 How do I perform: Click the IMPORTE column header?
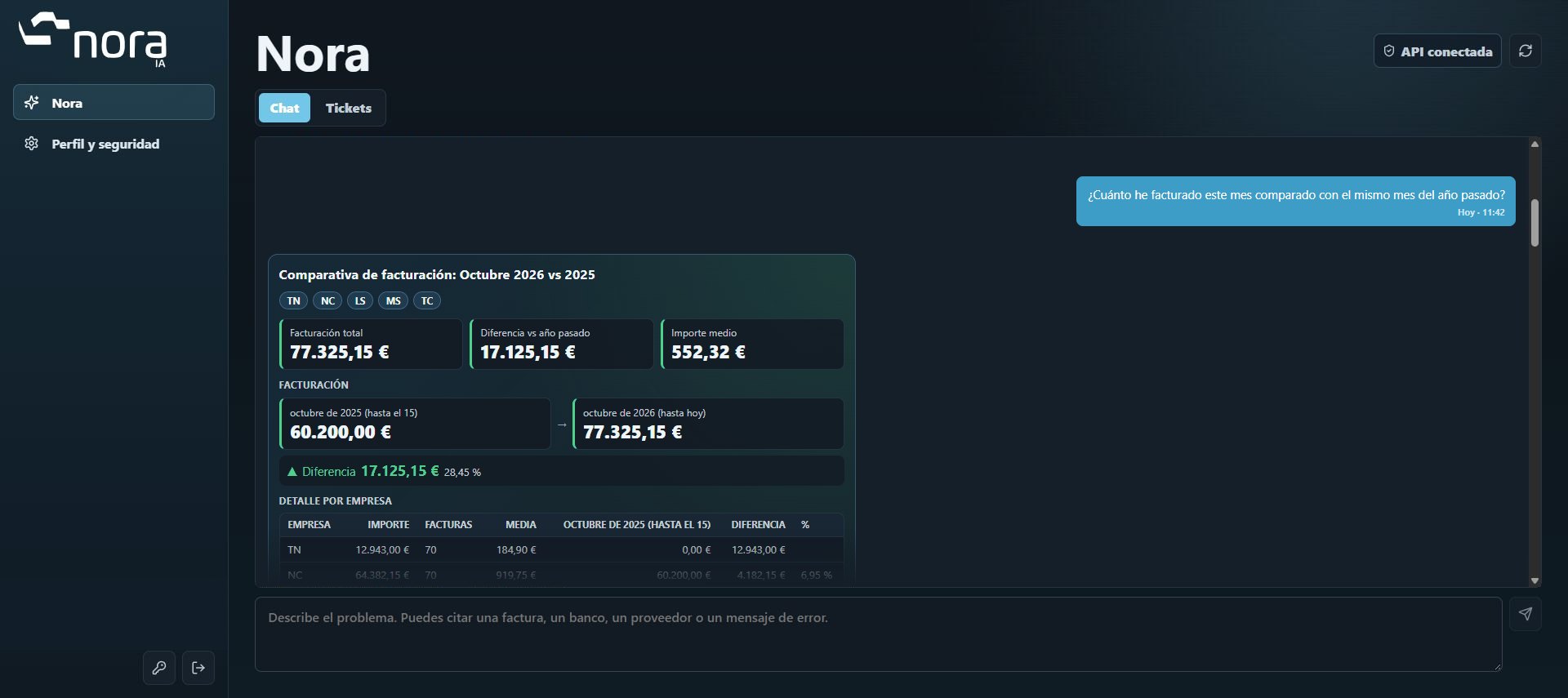click(x=389, y=525)
